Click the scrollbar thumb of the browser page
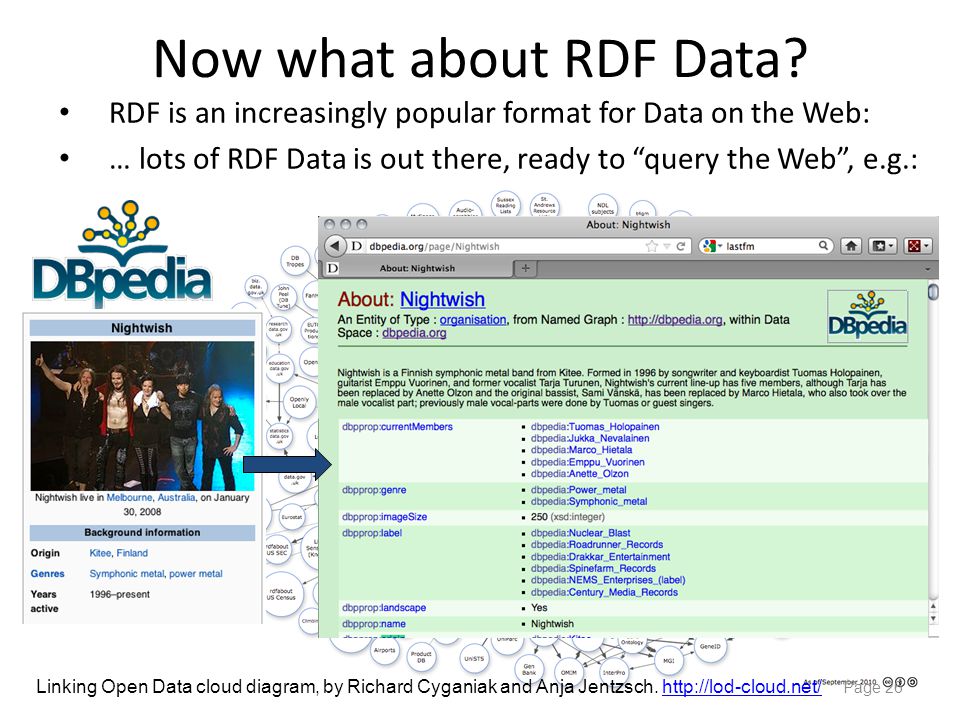The height and width of the screenshot is (720, 960). (934, 291)
